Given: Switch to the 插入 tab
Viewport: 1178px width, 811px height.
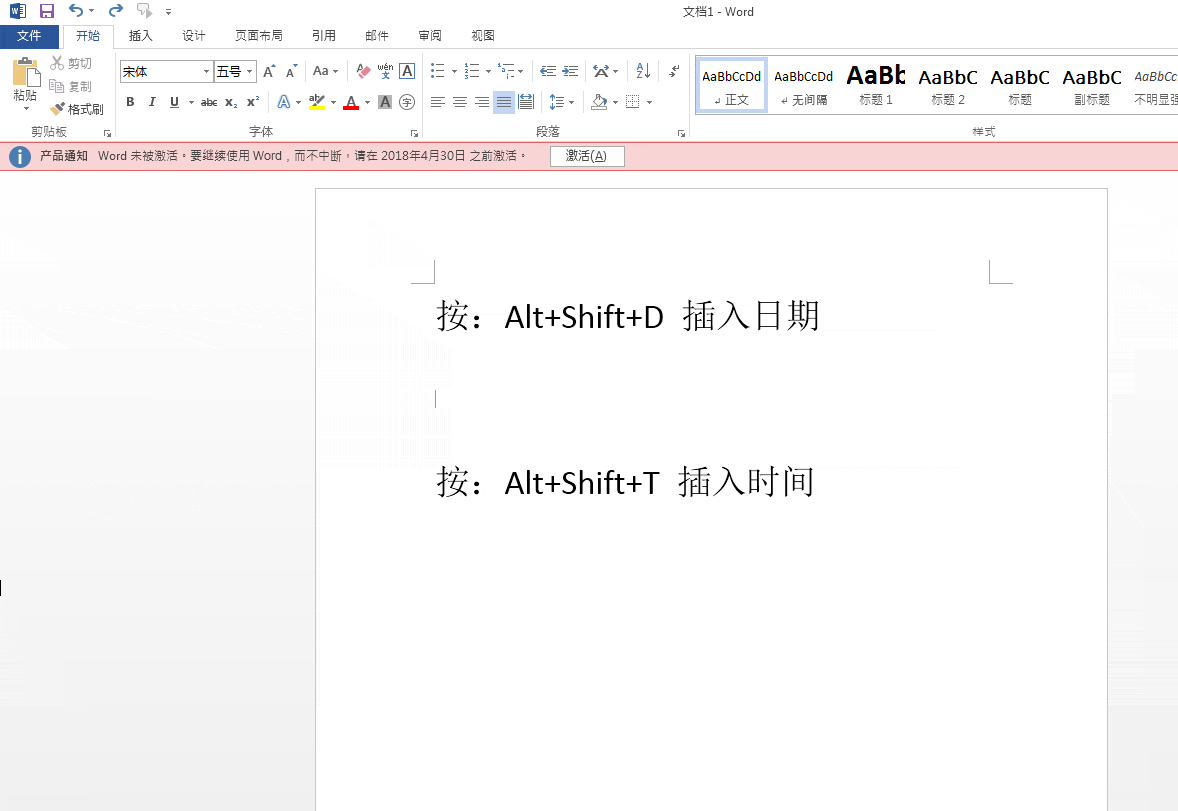Looking at the screenshot, I should (x=140, y=36).
